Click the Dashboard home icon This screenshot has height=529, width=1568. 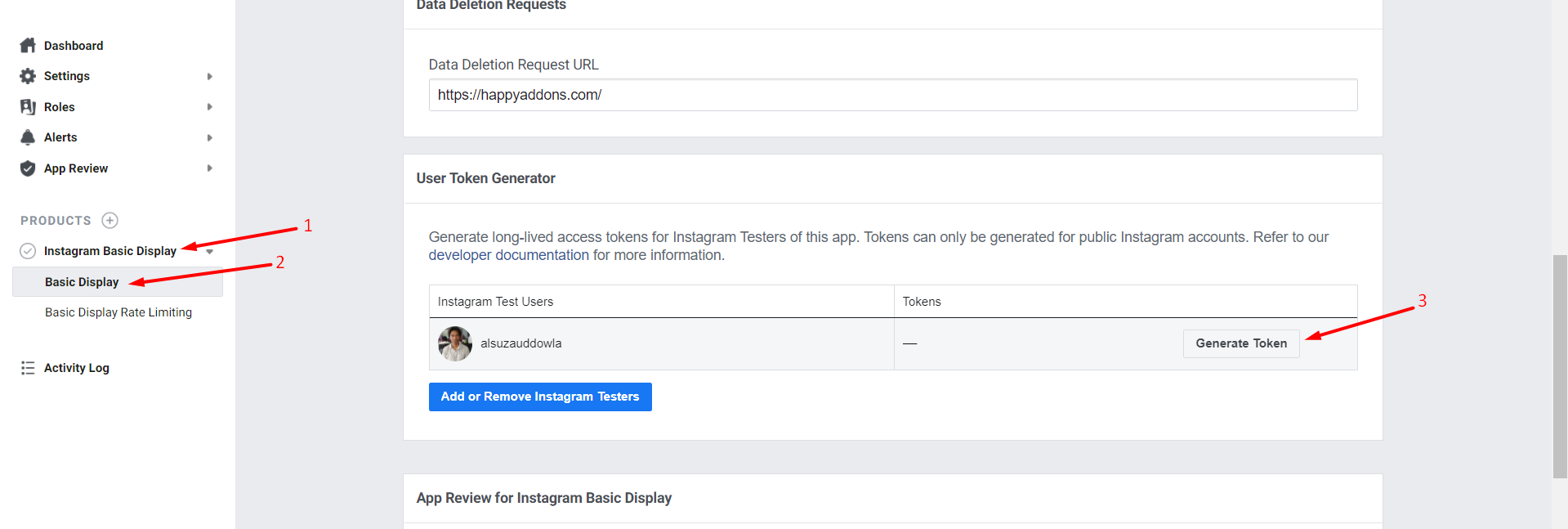point(28,45)
